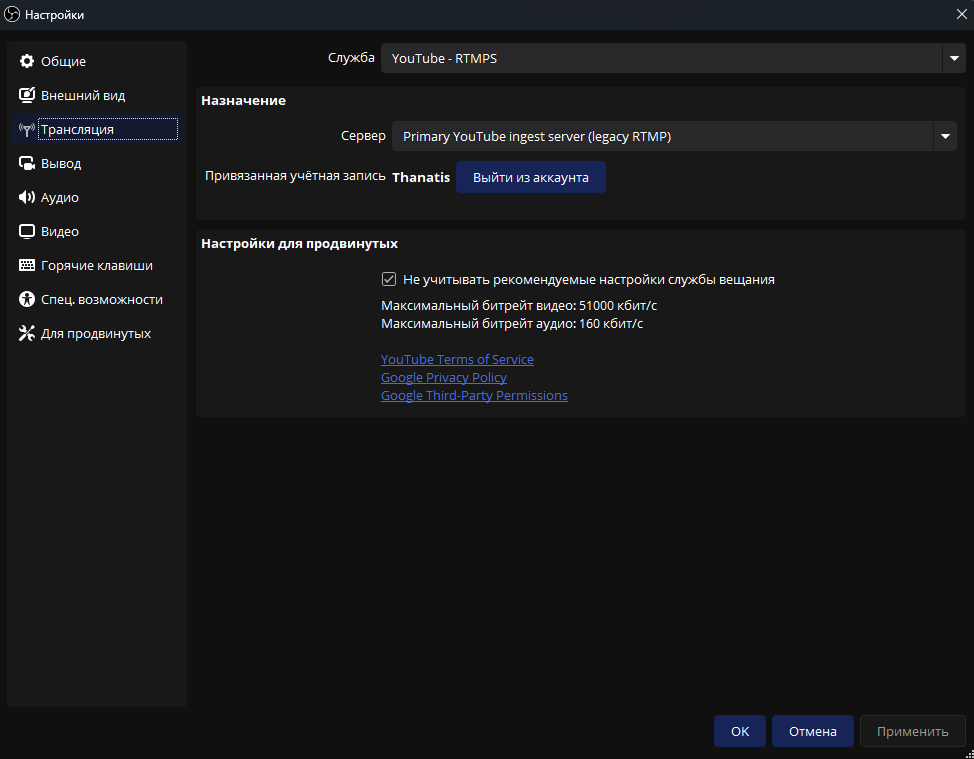Click the Сервер dropdown arrow
Image resolution: width=974 pixels, height=759 pixels.
coord(945,136)
